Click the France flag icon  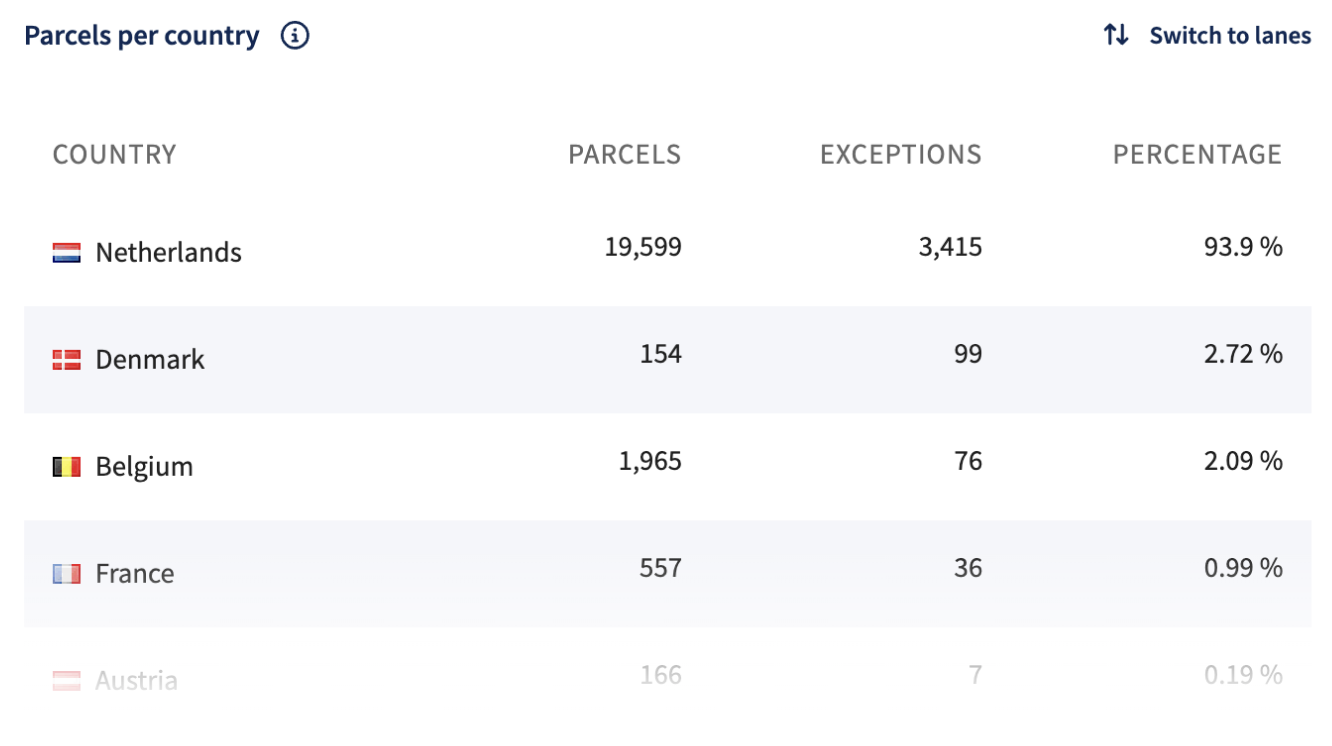(66, 574)
